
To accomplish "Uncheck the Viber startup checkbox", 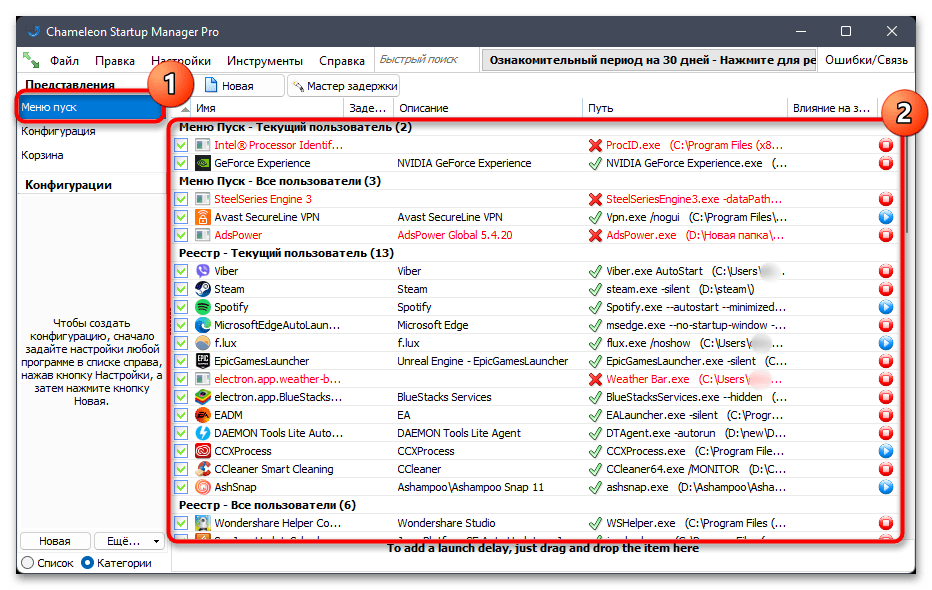I will point(181,271).
